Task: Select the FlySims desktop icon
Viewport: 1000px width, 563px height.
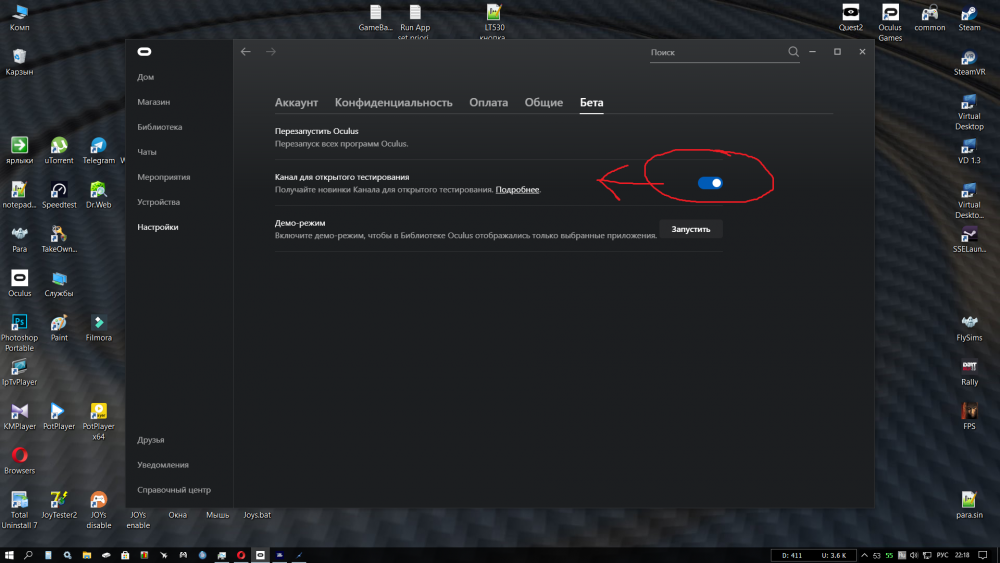Action: click(969, 328)
